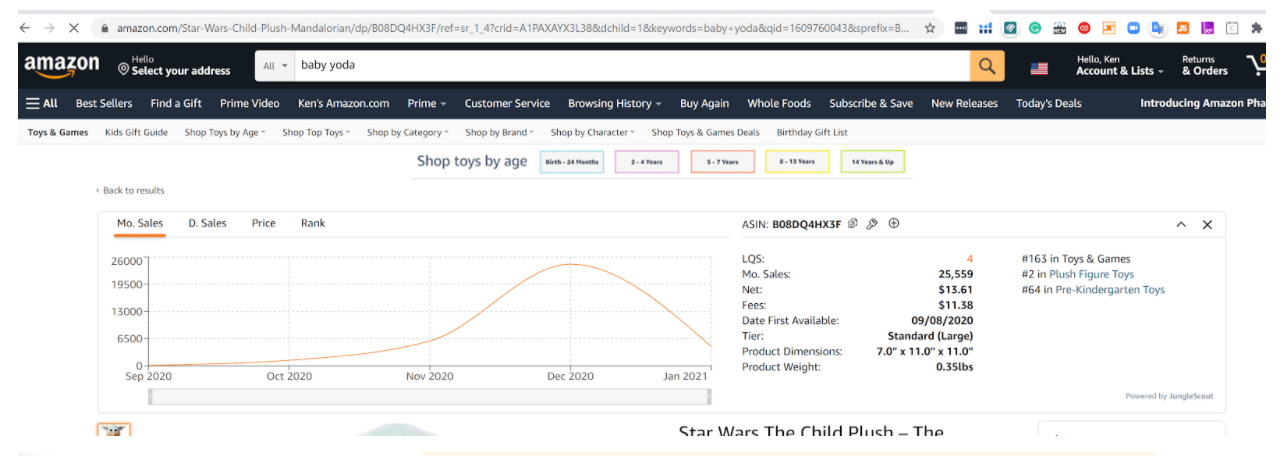This screenshot has width=1288, height=456.
Task: Open Plush Figure Toys rank link
Action: 1091,274
